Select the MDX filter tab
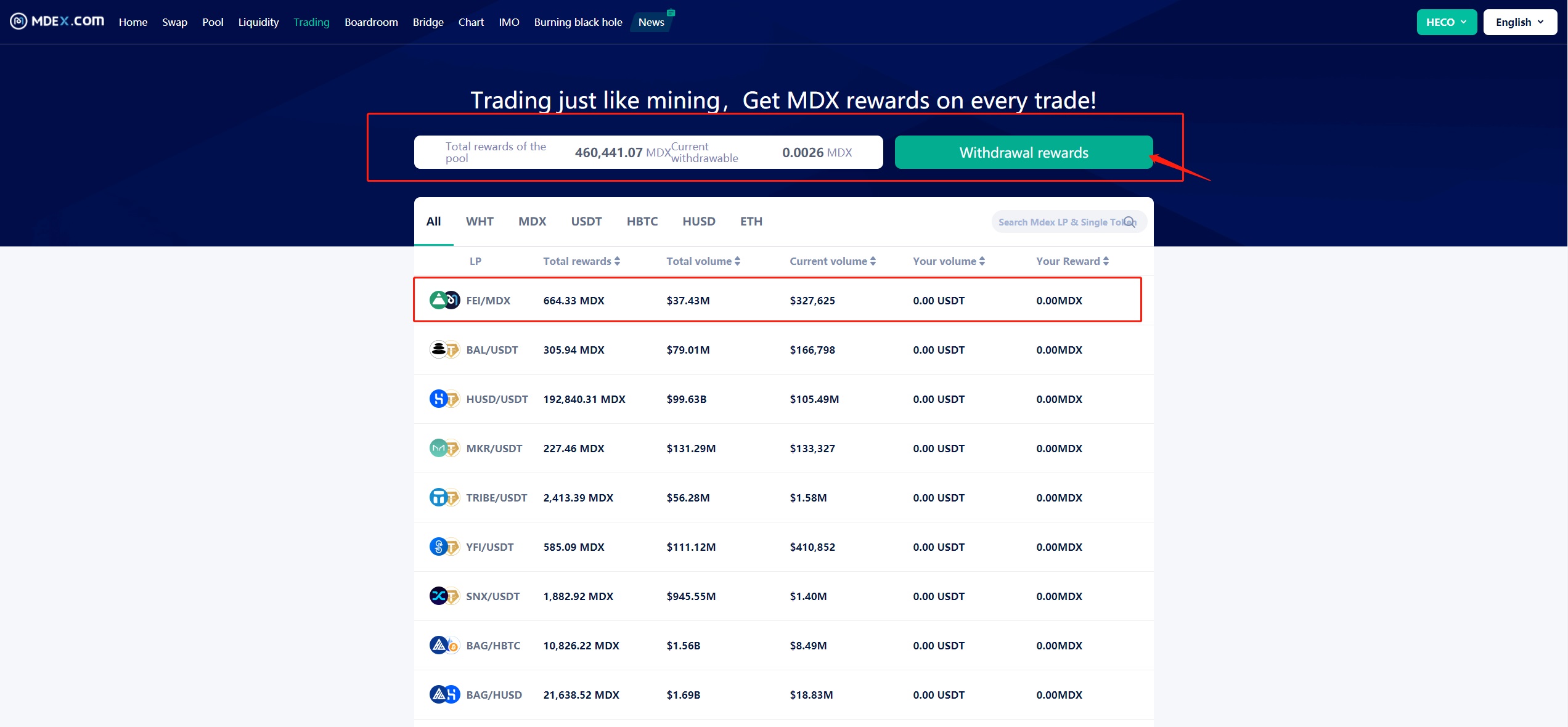Image resolution: width=1568 pixels, height=727 pixels. pos(532,221)
